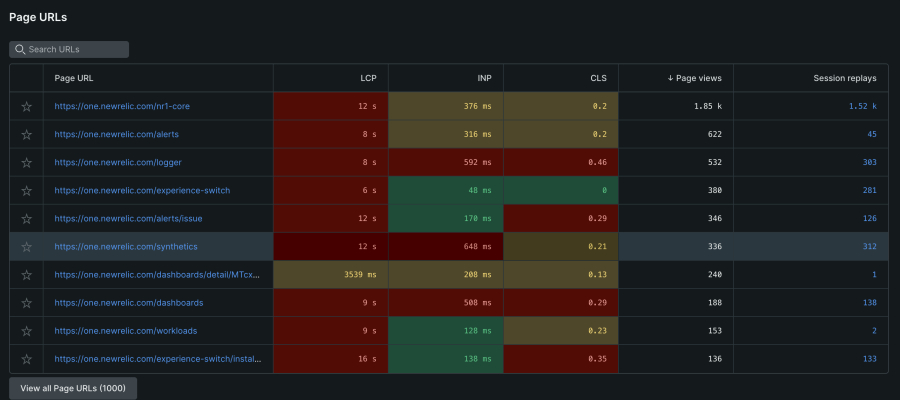This screenshot has width=900, height=400.
Task: Toggle favorite star on workloads row
Action: (x=26, y=331)
